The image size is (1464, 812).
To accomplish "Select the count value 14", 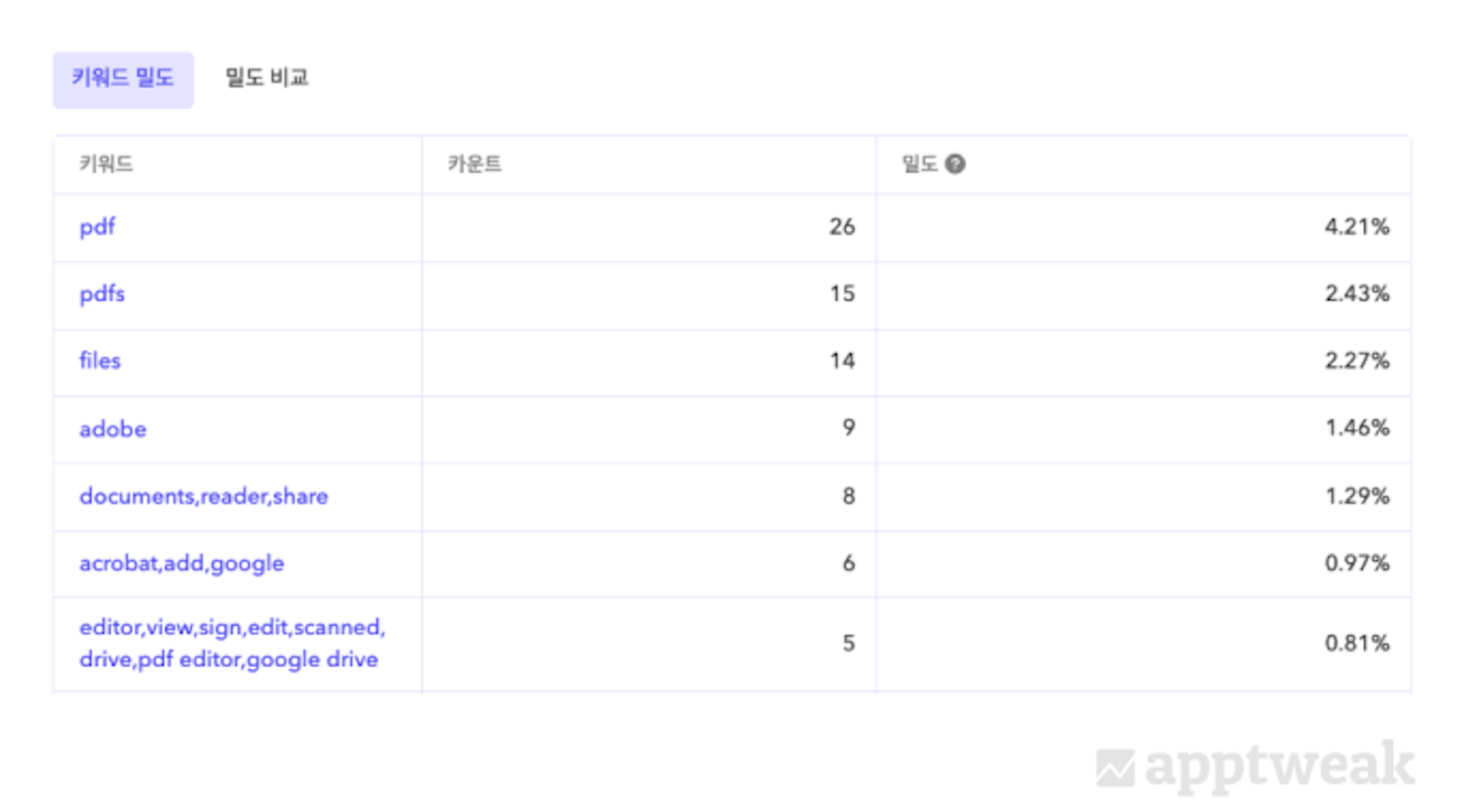I will 842,361.
